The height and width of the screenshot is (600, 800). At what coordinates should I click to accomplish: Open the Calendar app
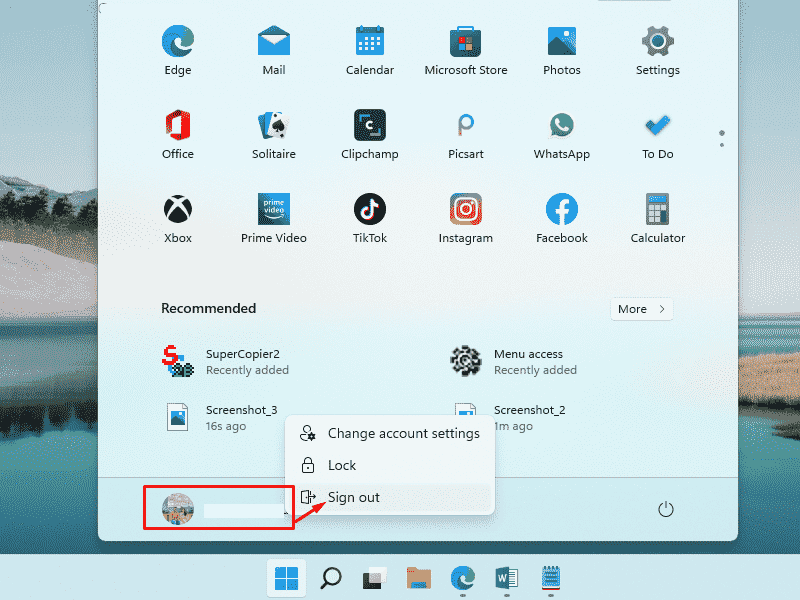point(369,45)
